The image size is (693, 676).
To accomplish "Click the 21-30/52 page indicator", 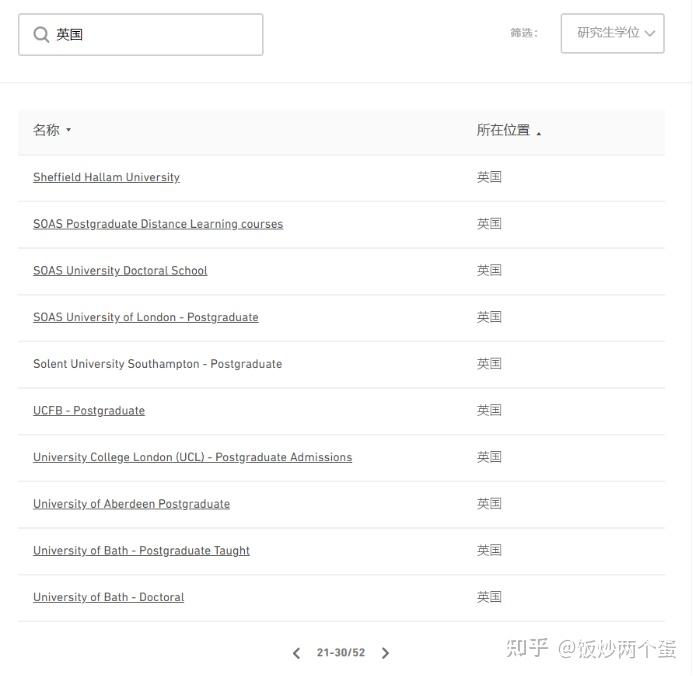I will point(341,653).
